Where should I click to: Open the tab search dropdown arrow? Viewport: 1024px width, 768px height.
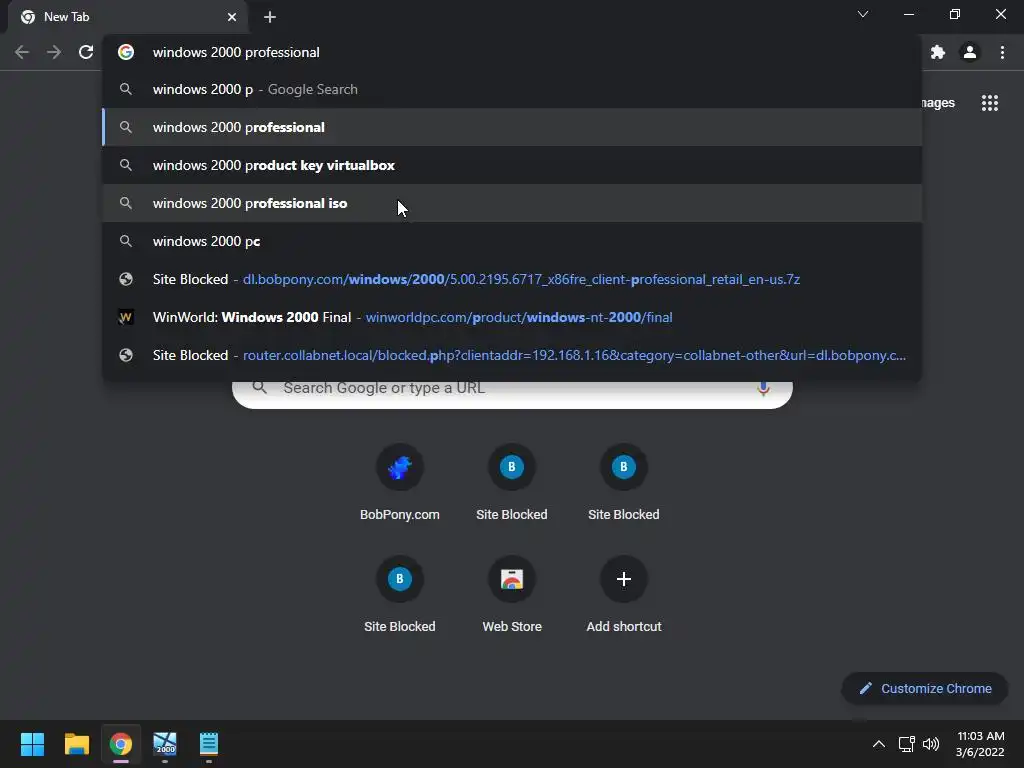click(863, 14)
